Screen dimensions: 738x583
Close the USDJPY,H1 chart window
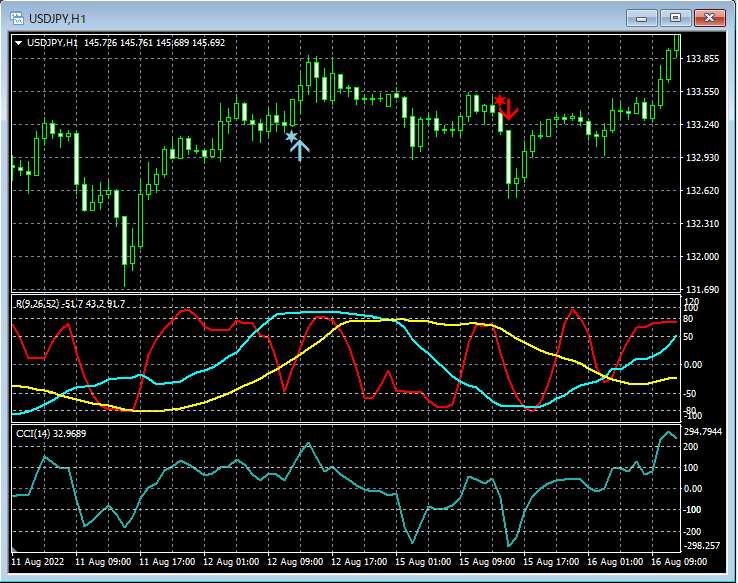point(711,18)
